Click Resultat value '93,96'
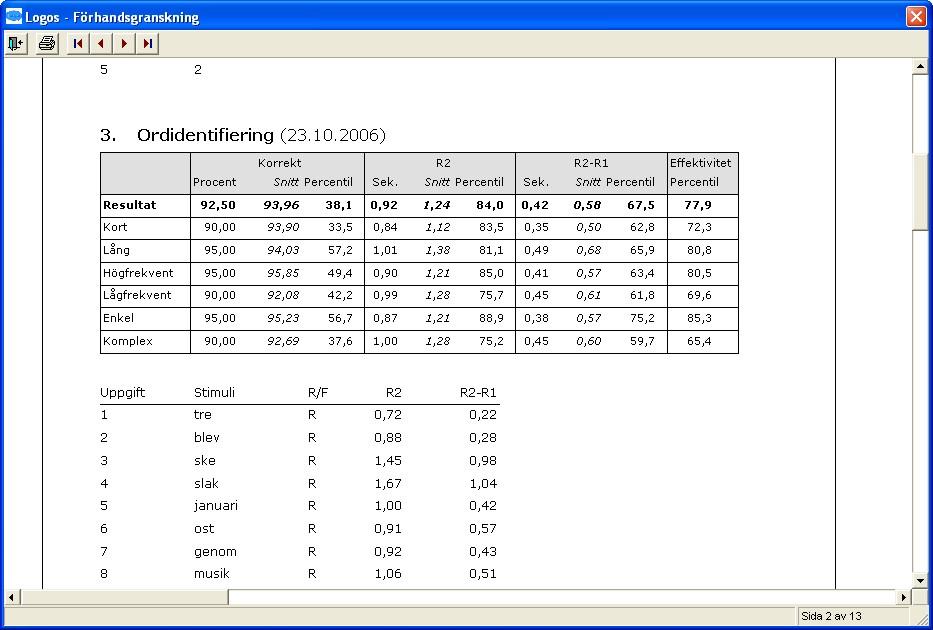This screenshot has height=630, width=933. pyautogui.click(x=281, y=205)
